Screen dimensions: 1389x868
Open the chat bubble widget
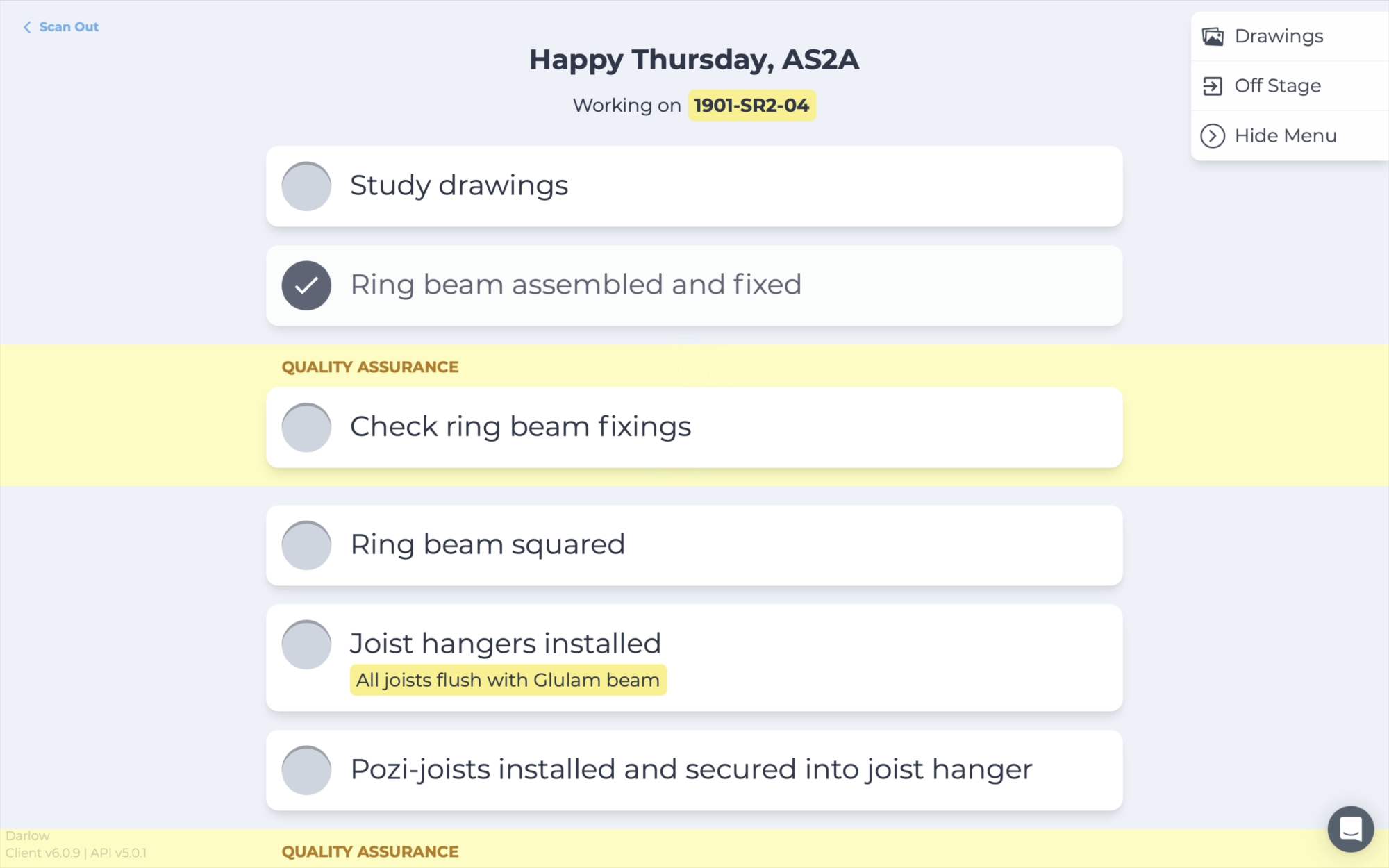pos(1350,828)
